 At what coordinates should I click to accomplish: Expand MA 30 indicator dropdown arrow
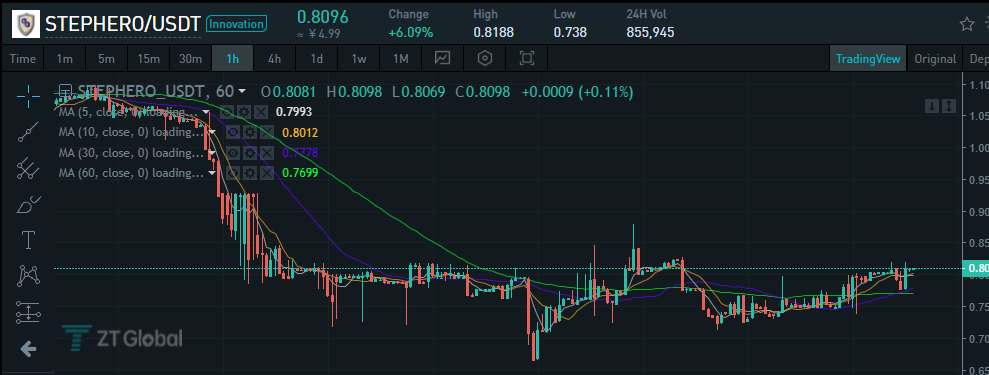213,153
